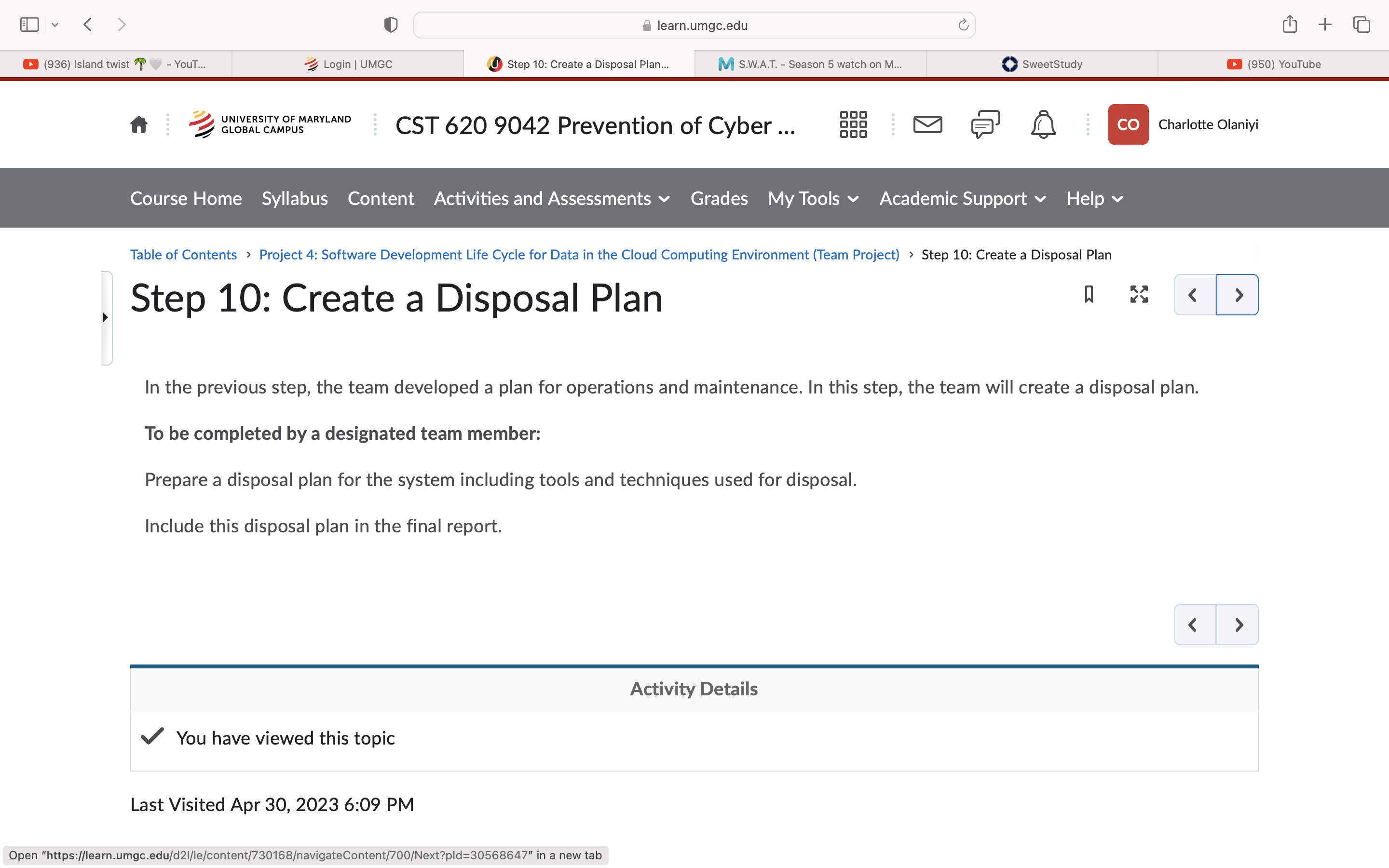Open Safari's share icon
Image resolution: width=1389 pixels, height=868 pixels.
click(1290, 24)
